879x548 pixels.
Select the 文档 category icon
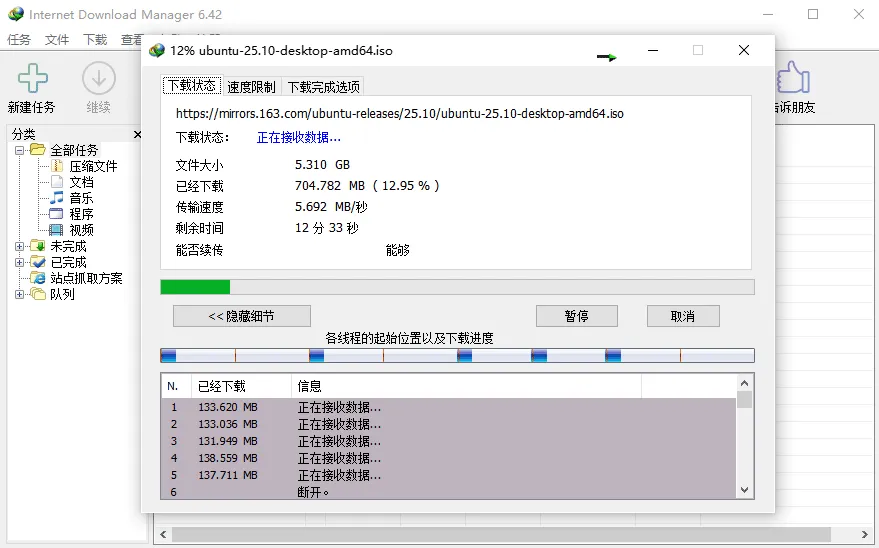pos(57,182)
